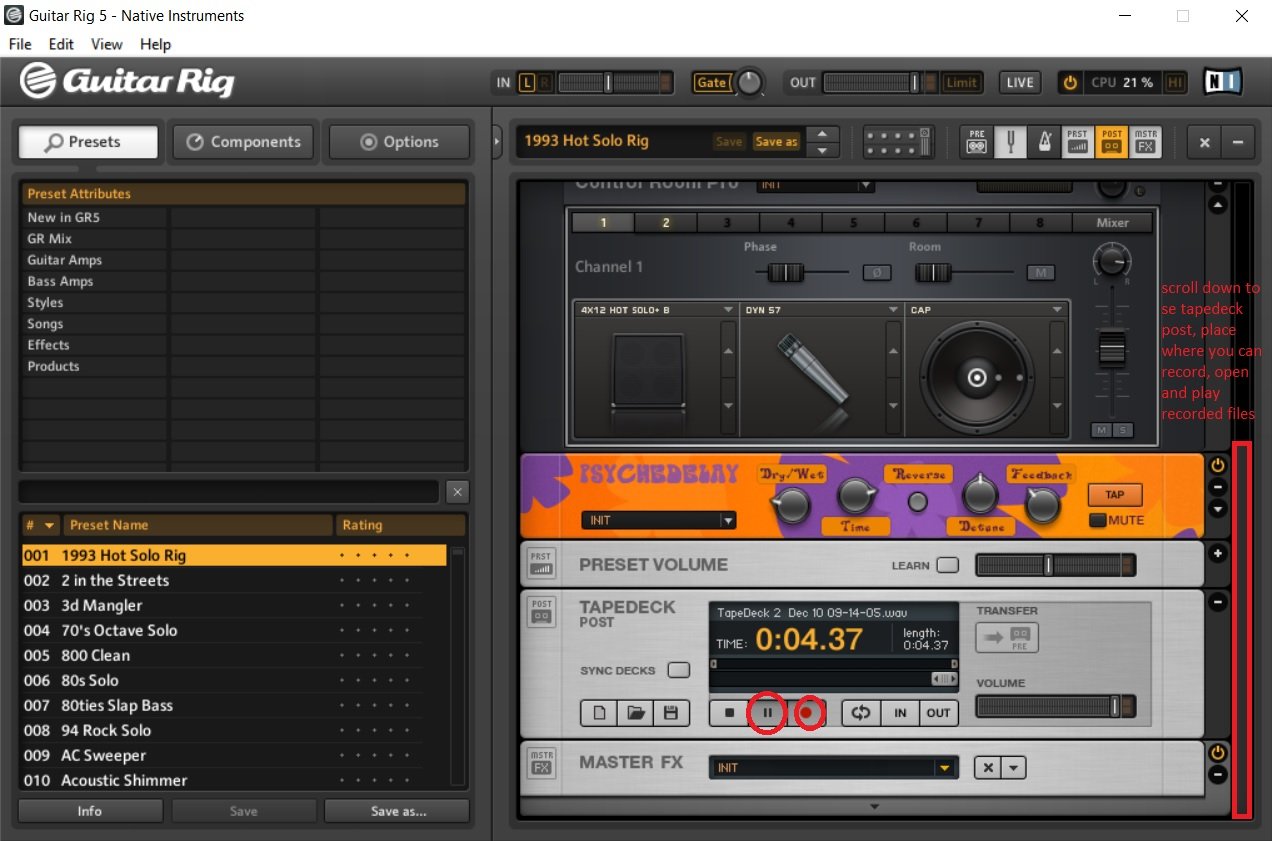Show the virtual rig kontrol pedalboard icon

(898, 142)
